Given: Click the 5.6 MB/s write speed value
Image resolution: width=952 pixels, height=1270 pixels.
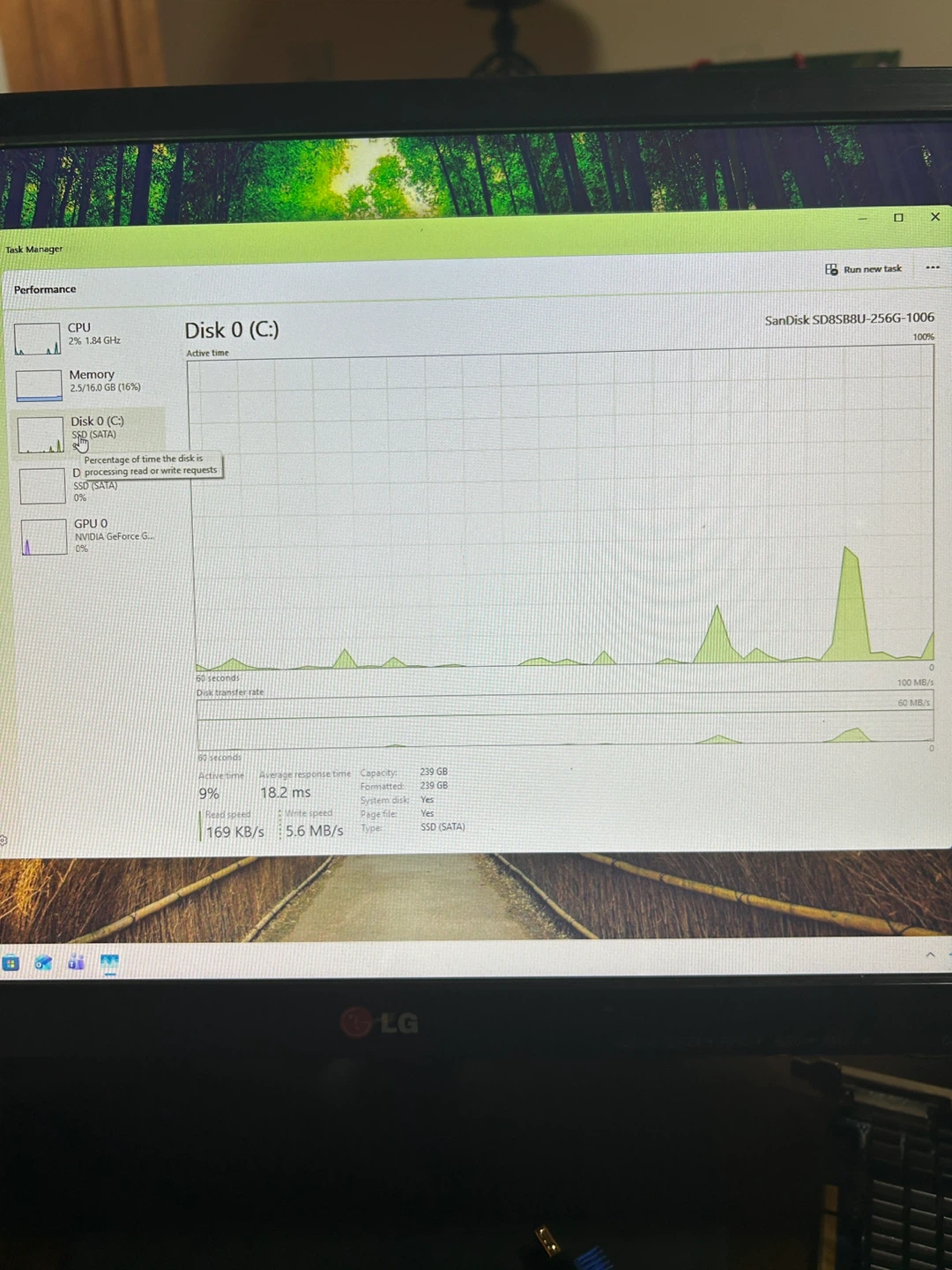Looking at the screenshot, I should 314,831.
